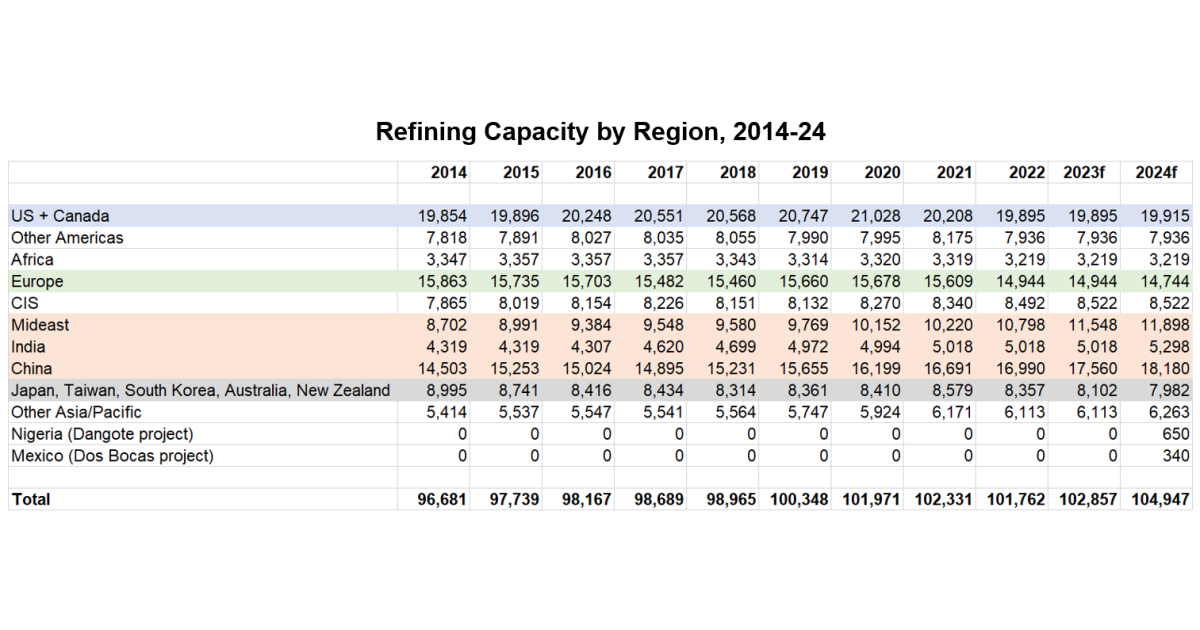Select the Japan group 2014 value 8,995
The image size is (1200, 630).
[x=449, y=391]
